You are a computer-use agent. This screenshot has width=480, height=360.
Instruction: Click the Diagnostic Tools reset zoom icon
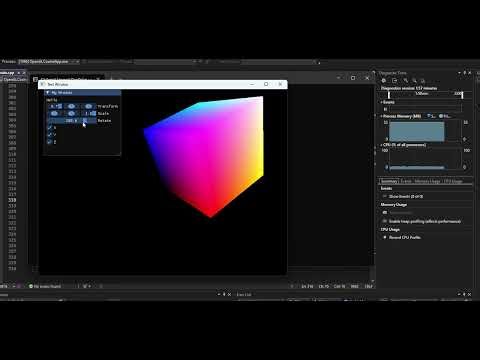(x=423, y=81)
